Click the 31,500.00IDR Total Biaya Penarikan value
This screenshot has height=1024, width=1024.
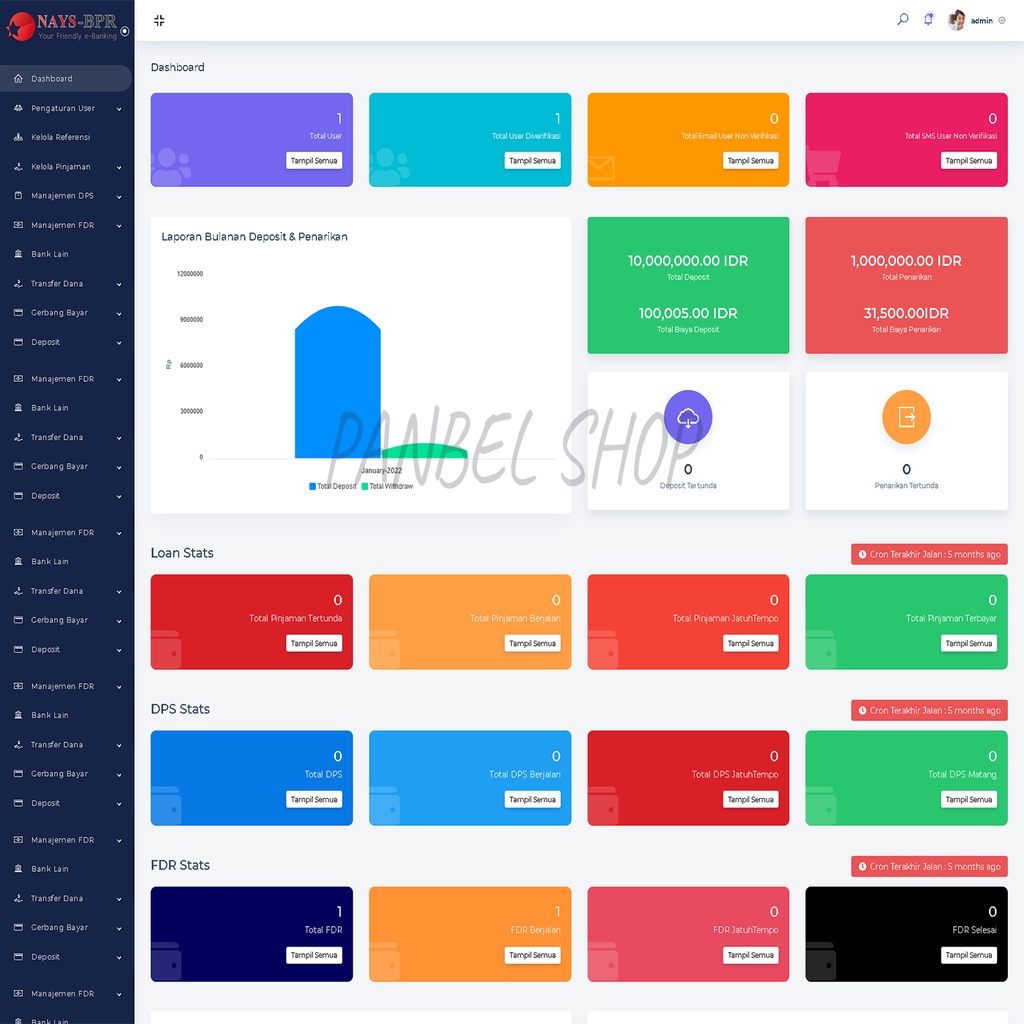(x=906, y=313)
